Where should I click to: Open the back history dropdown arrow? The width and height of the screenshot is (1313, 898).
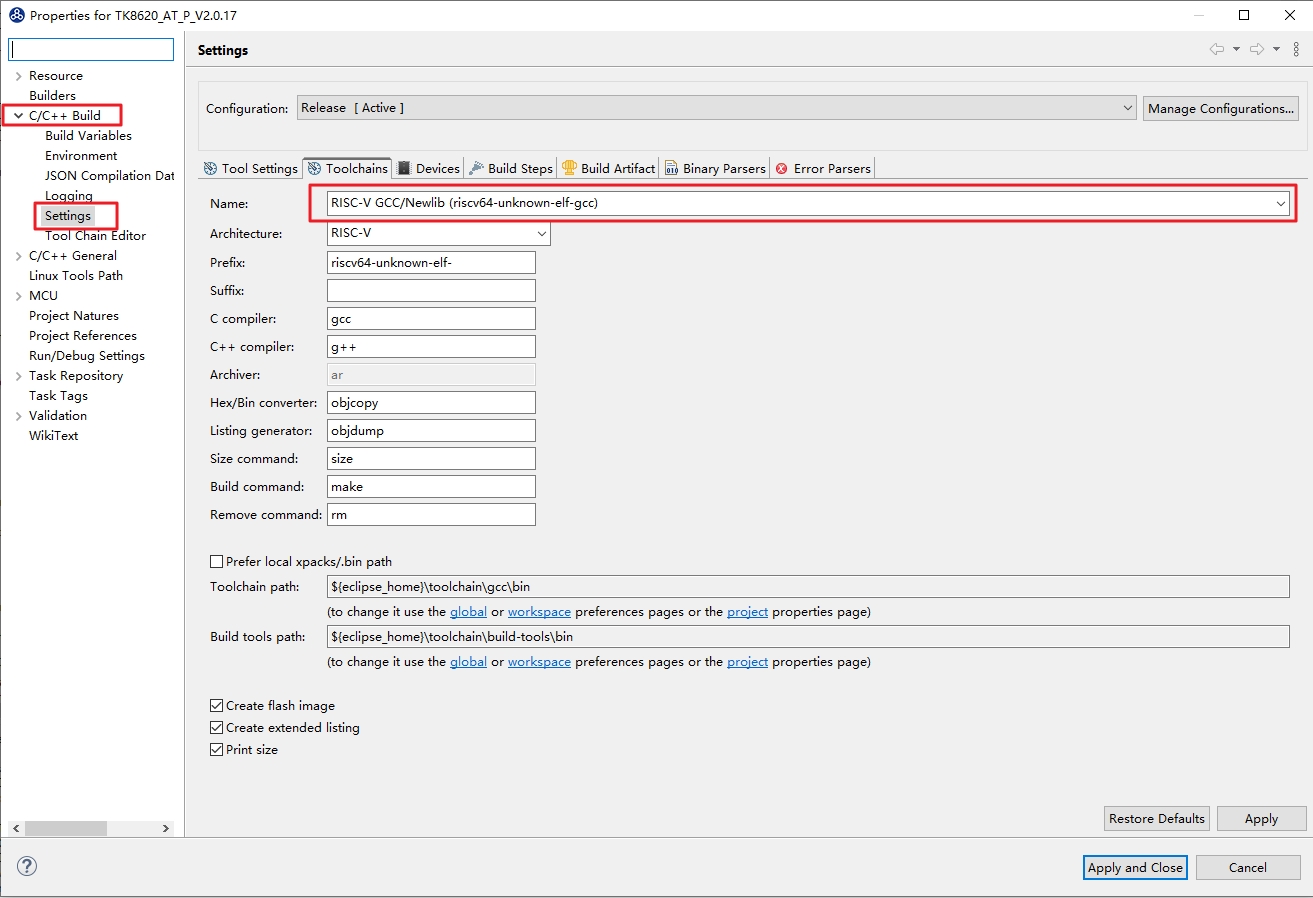point(1236,49)
